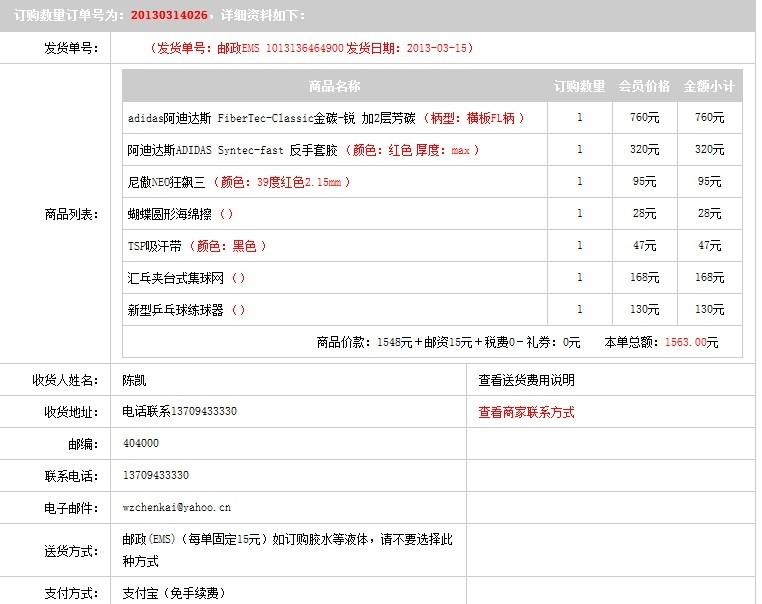Image resolution: width=762 pixels, height=604 pixels.
Task: Click the 商品名称 column header
Action: tap(334, 86)
